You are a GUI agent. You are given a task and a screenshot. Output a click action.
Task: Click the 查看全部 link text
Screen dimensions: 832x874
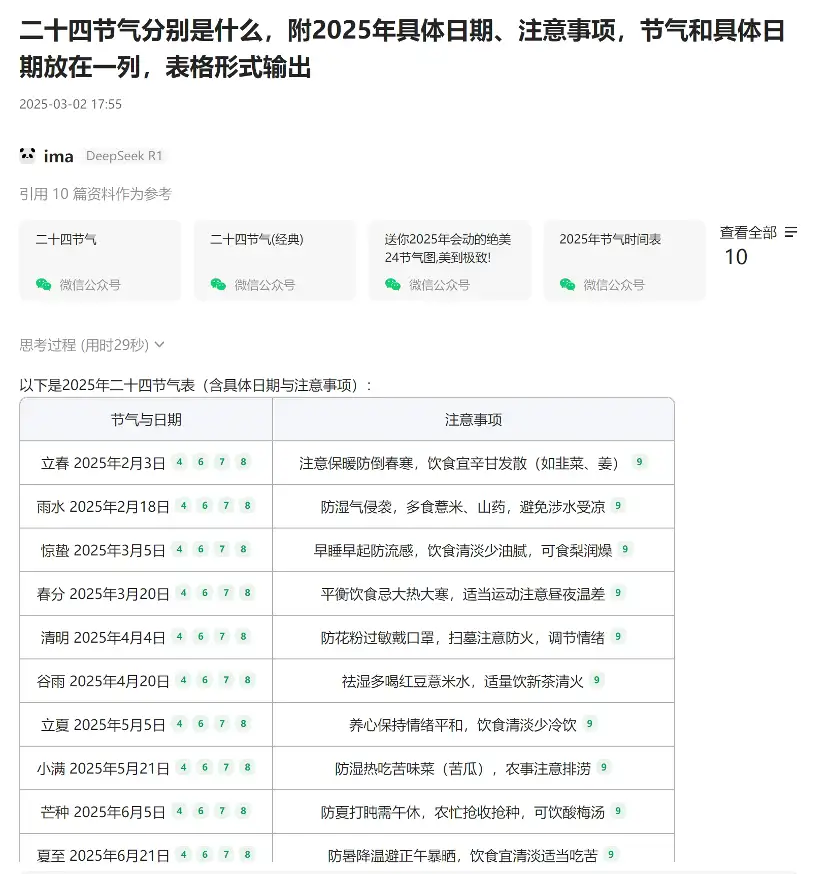point(748,232)
